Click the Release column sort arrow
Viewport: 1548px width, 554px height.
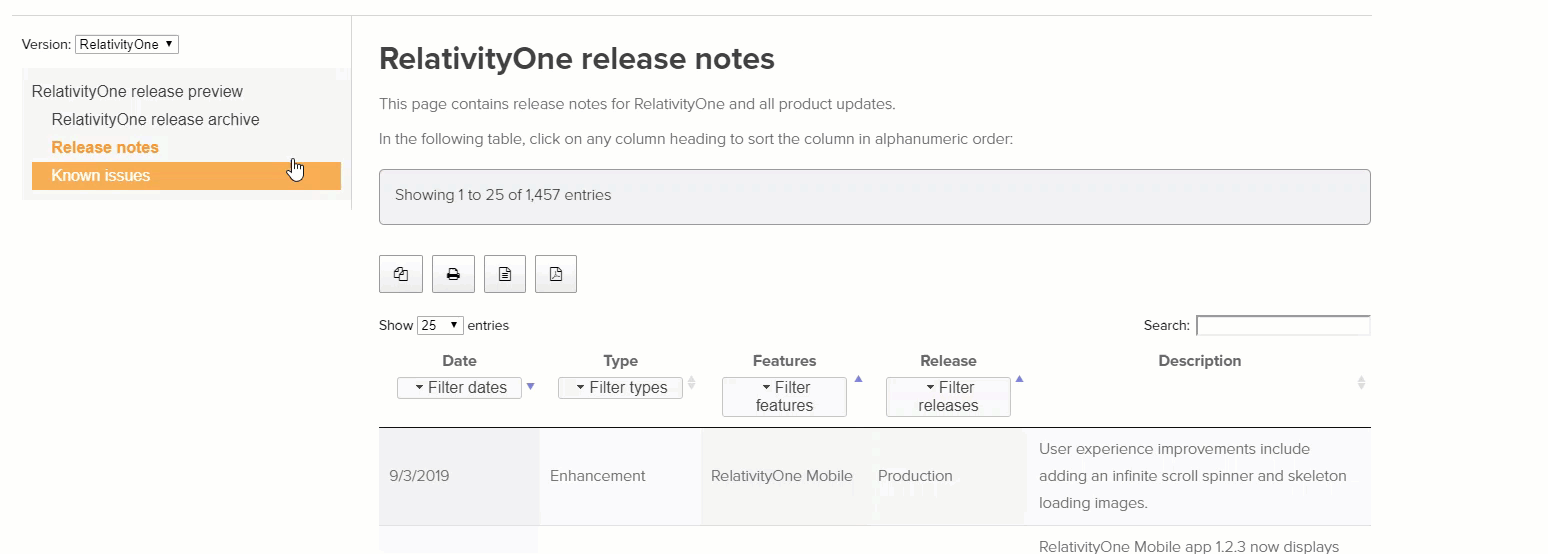click(x=1019, y=379)
